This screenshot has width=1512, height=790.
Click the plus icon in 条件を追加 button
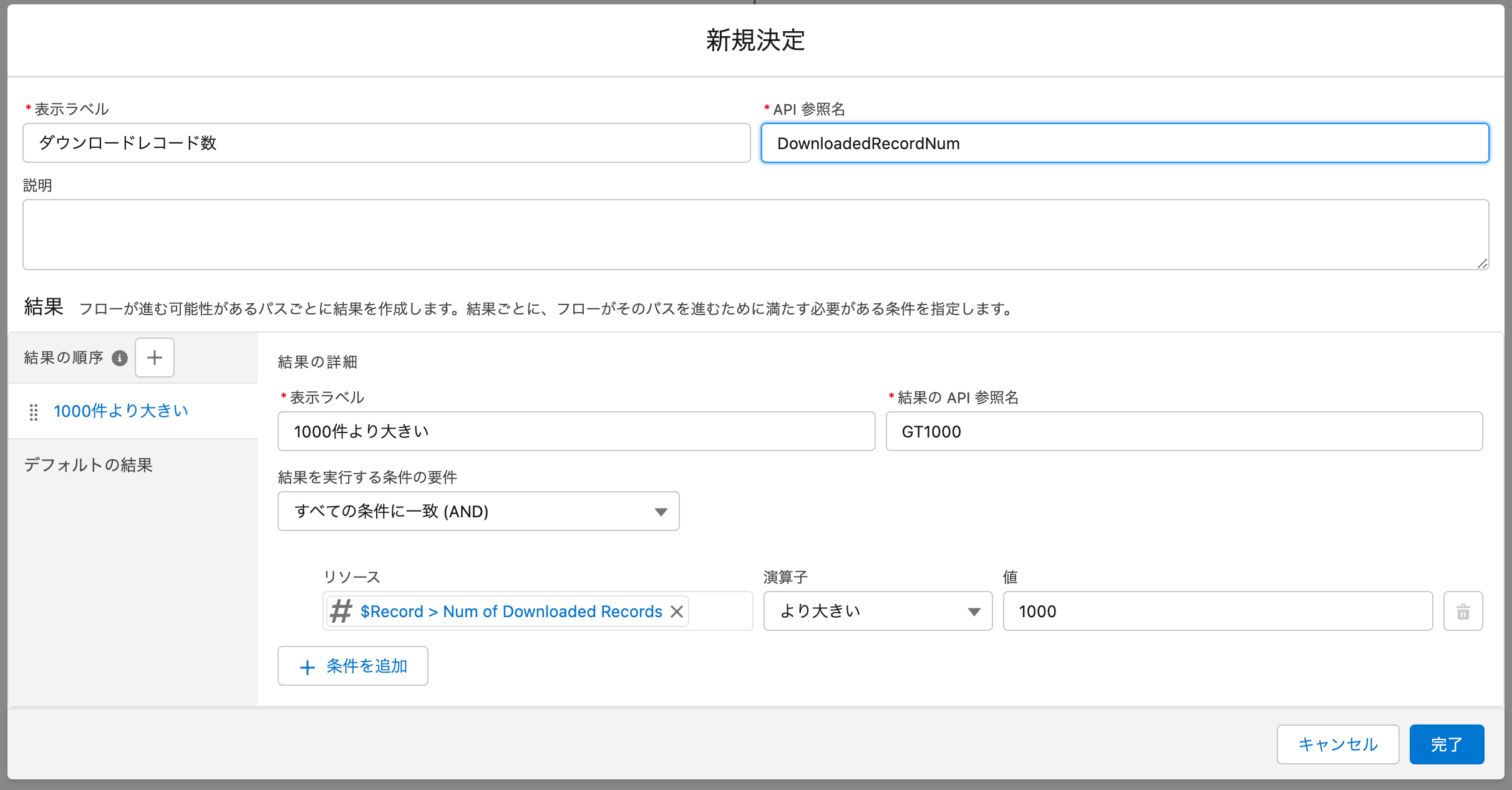[x=307, y=667]
